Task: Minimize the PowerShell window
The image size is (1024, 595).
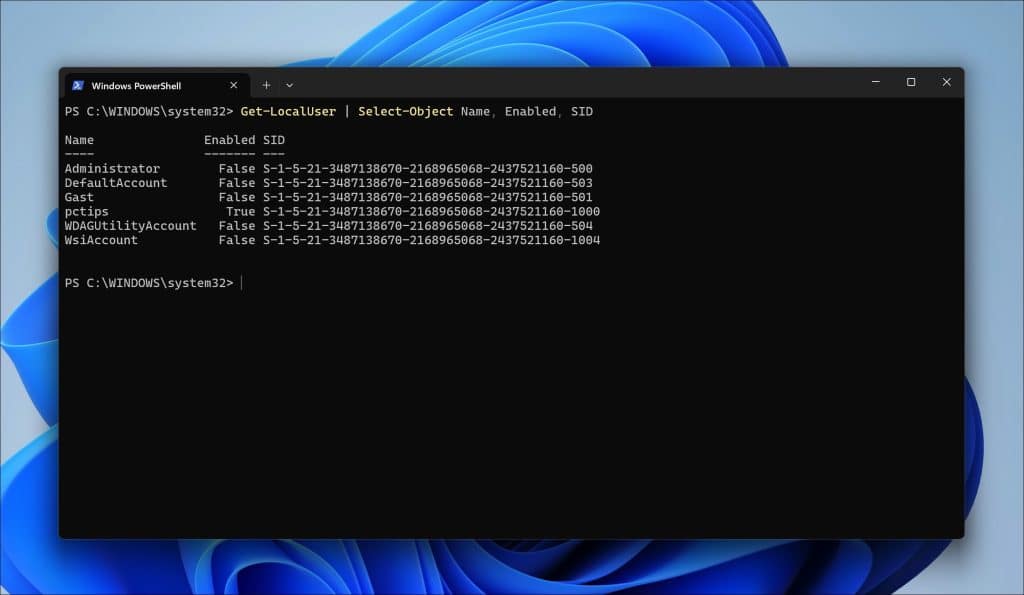Action: coord(876,82)
